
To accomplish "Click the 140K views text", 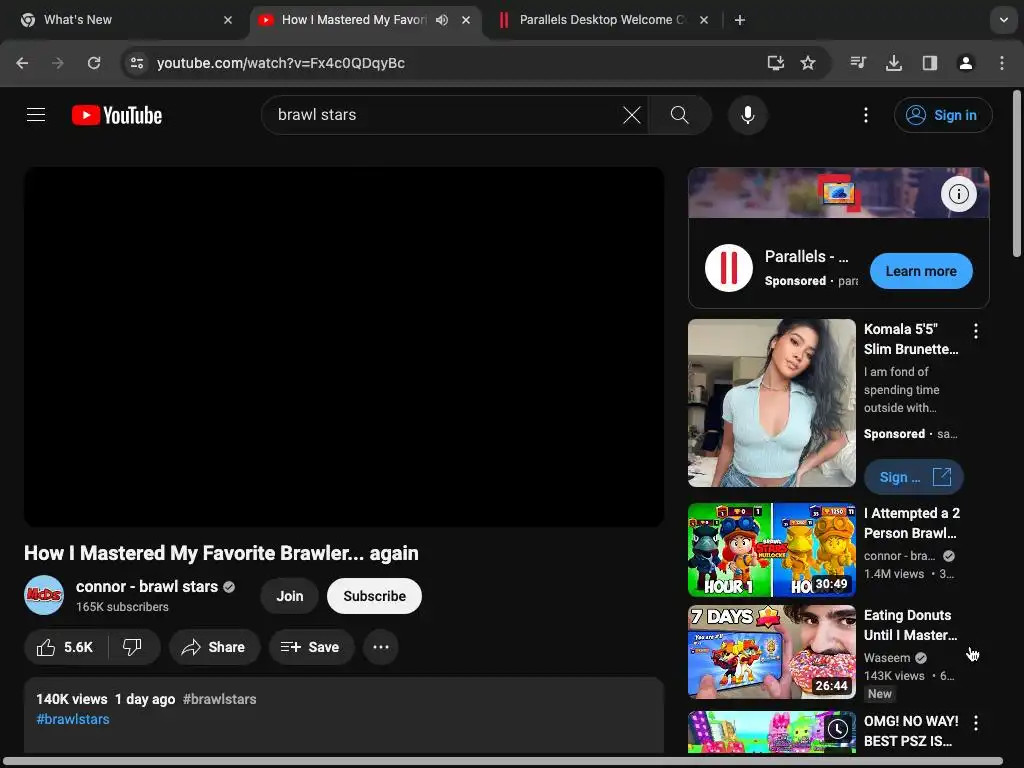I will click(x=72, y=699).
